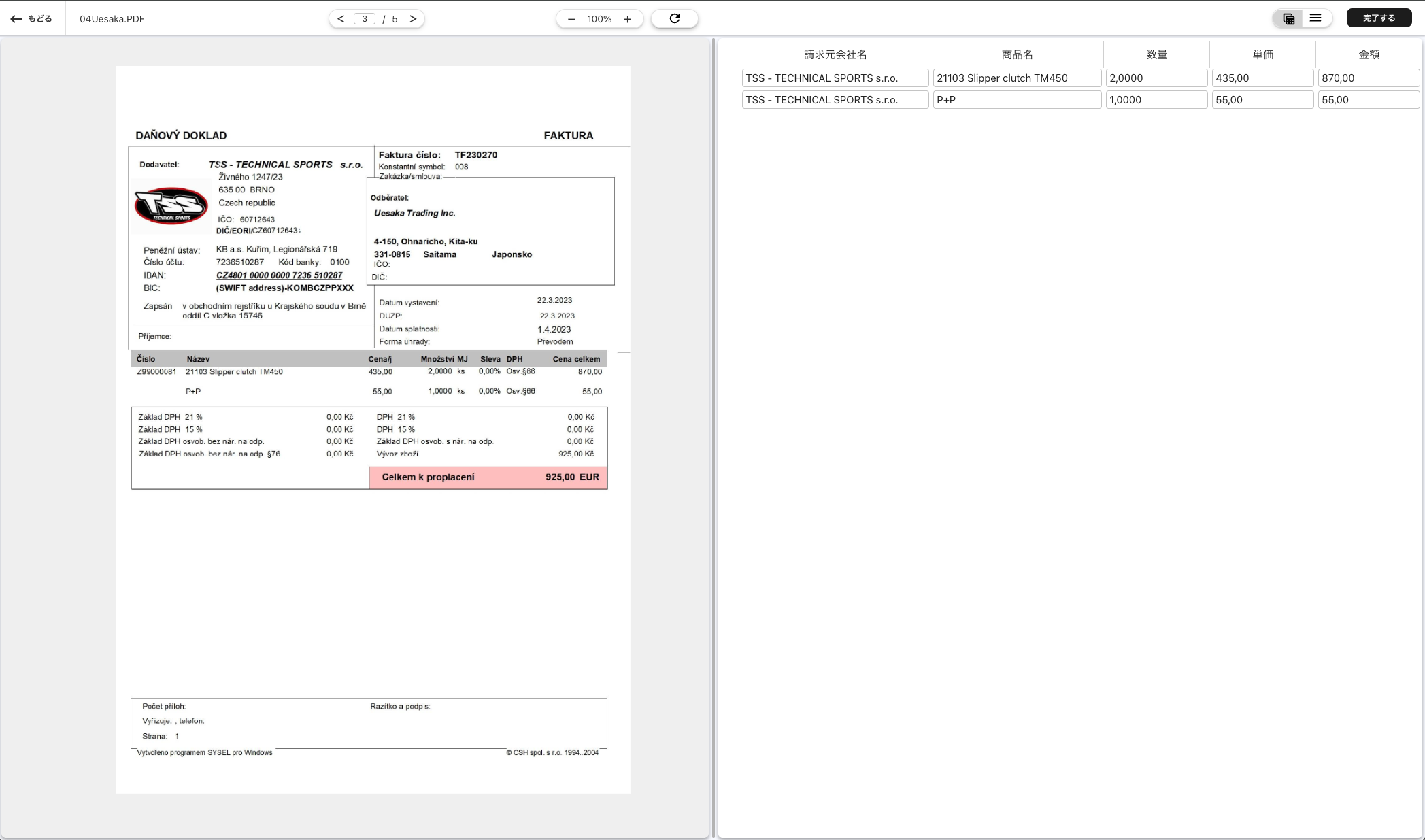The height and width of the screenshot is (840, 1425).
Task: Click '925,00 EUR' total amount
Action: tap(572, 477)
